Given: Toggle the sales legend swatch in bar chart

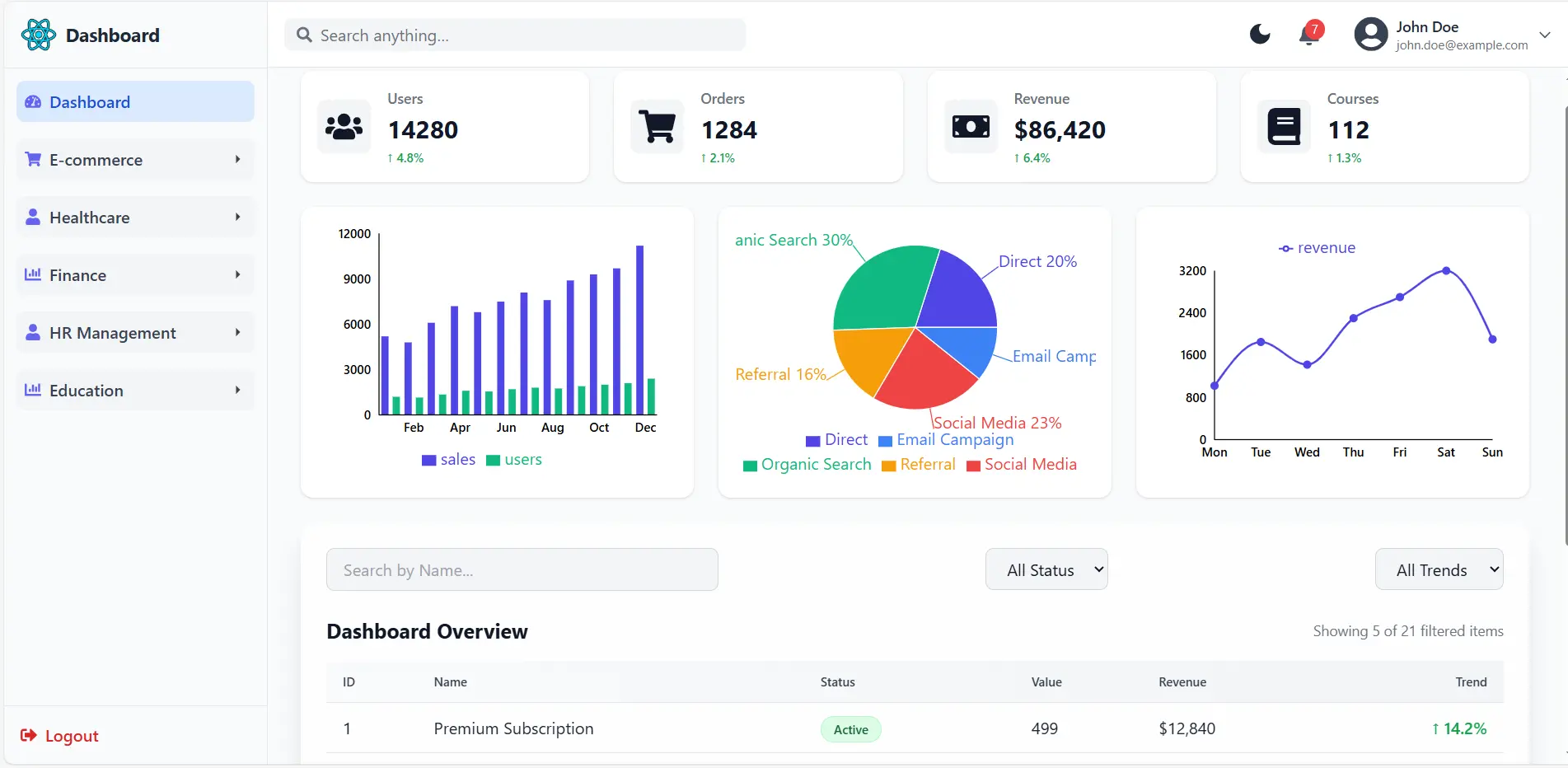Looking at the screenshot, I should pyautogui.click(x=428, y=460).
